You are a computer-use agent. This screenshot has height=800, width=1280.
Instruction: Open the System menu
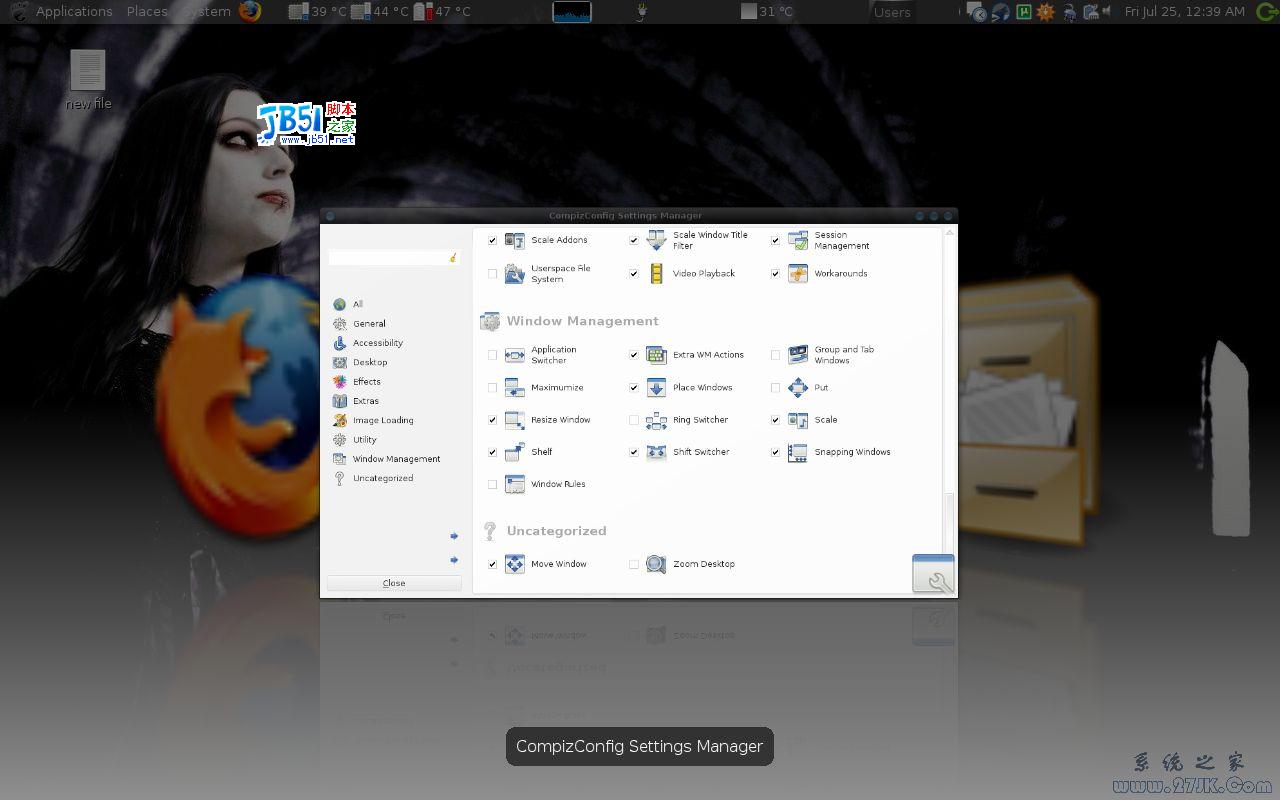pos(207,11)
